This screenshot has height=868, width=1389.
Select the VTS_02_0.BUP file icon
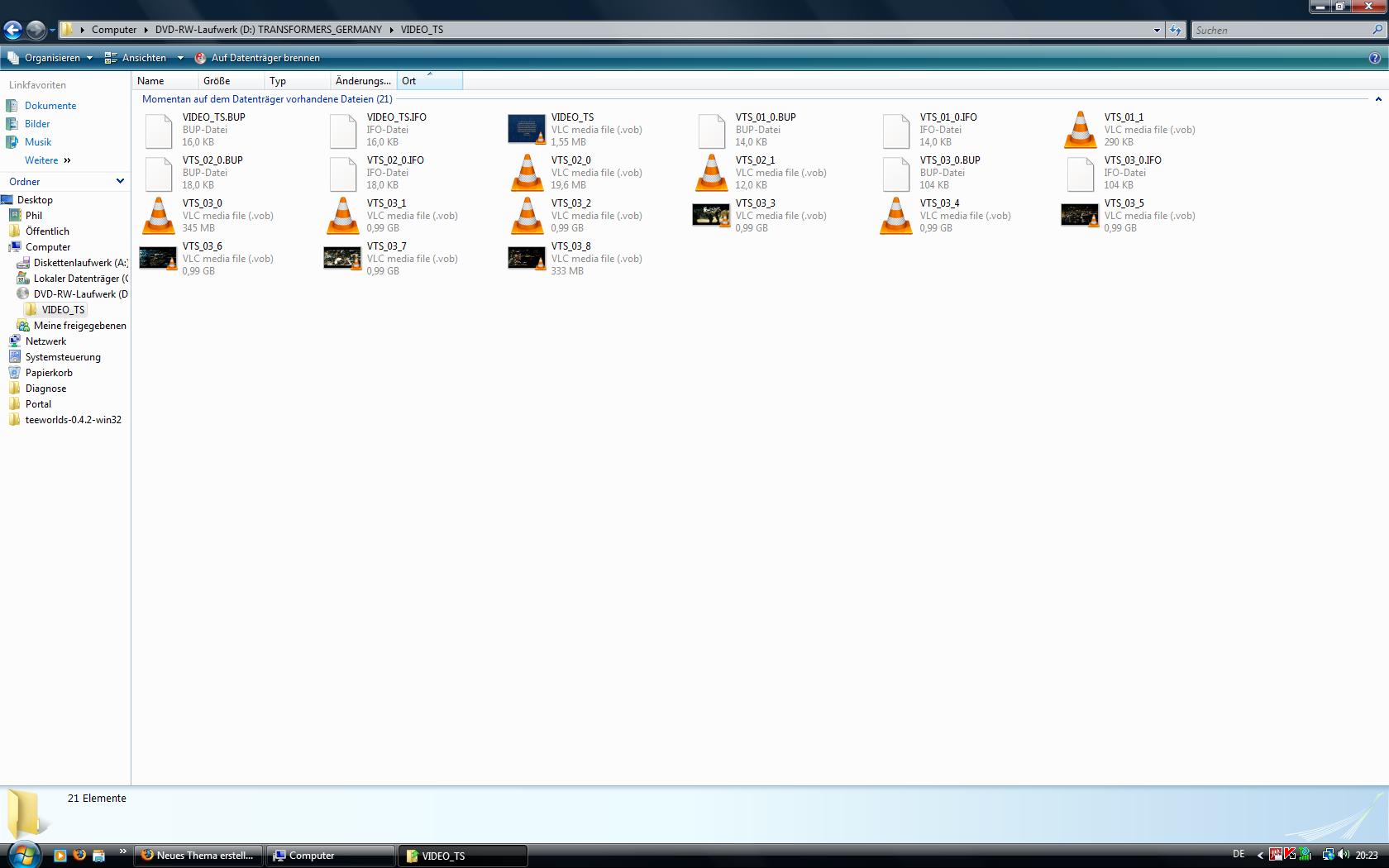click(x=158, y=174)
